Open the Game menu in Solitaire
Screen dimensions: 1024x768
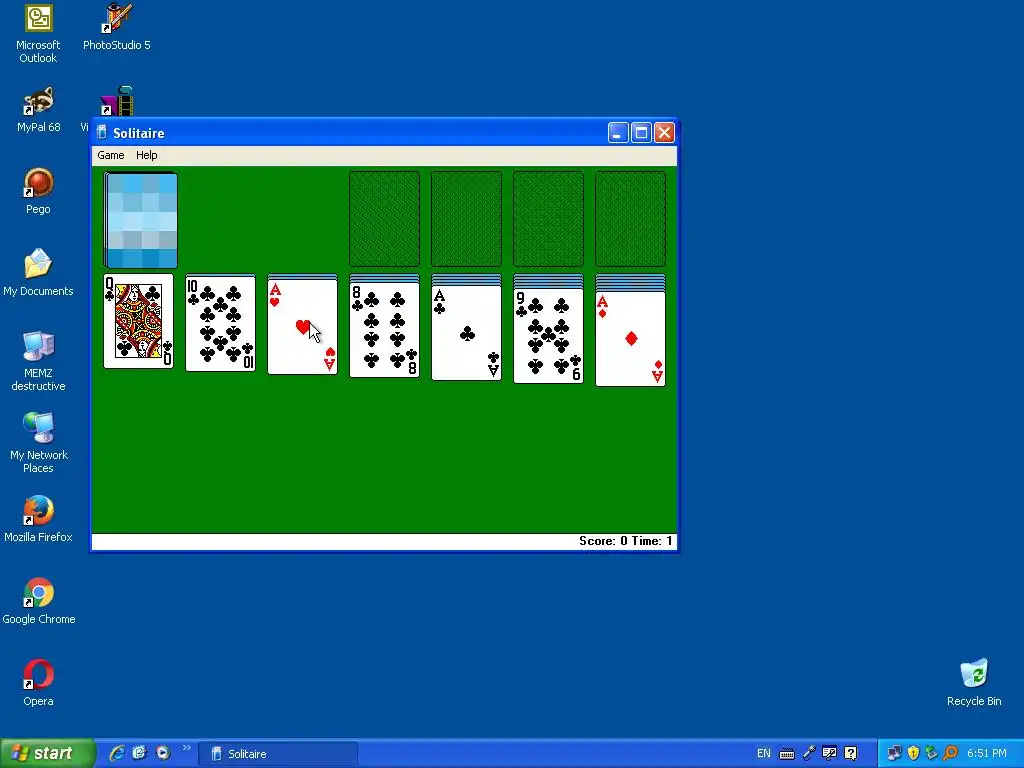pos(110,155)
